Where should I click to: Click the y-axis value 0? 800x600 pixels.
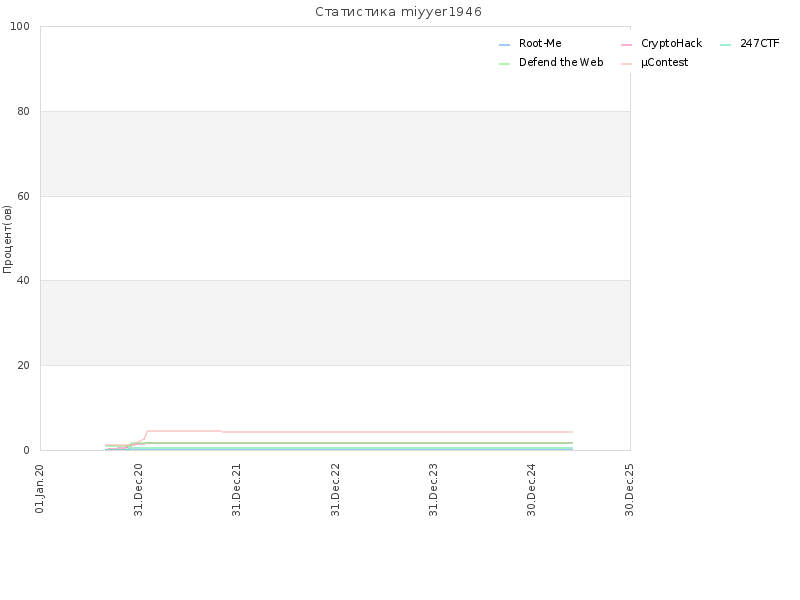(x=26, y=450)
